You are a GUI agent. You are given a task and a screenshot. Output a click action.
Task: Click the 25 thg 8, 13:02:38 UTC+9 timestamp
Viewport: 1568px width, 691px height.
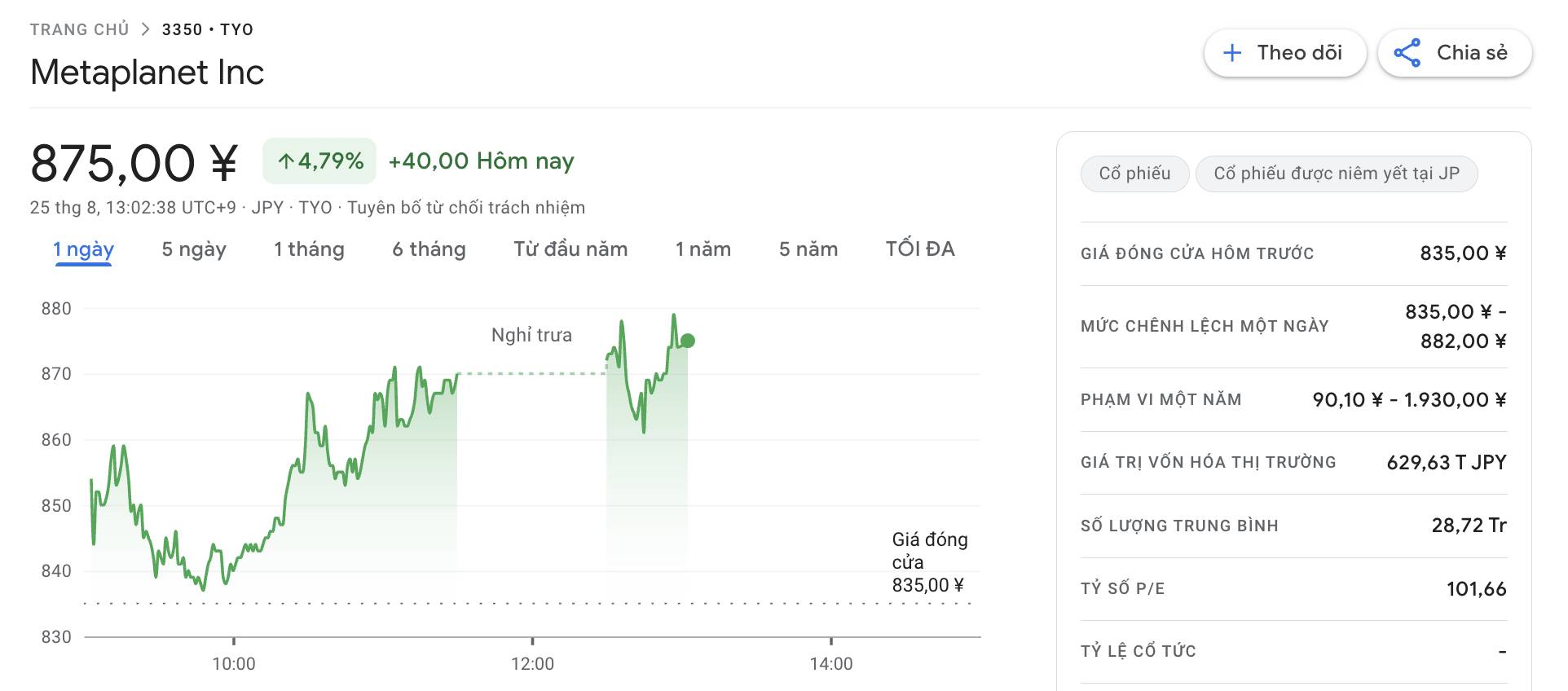(133, 208)
